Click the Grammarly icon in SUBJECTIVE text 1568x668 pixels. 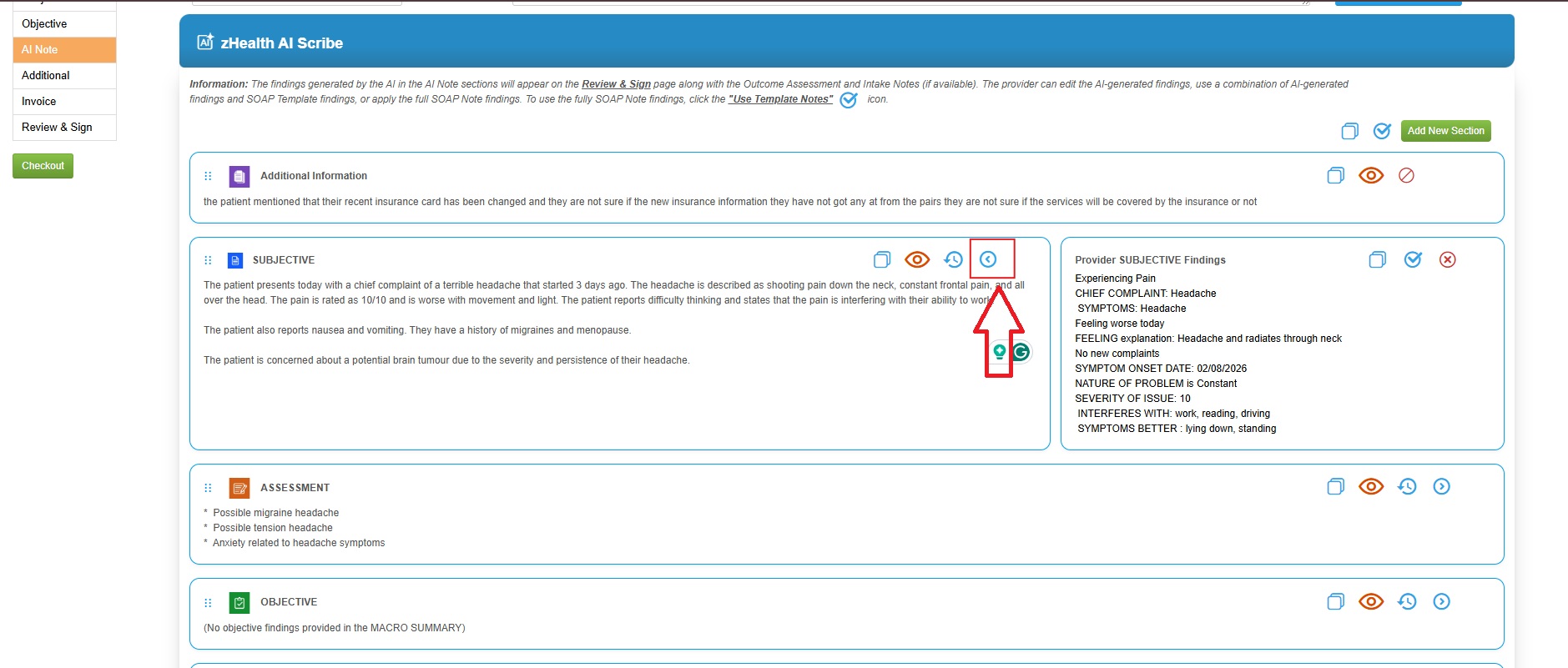[x=1021, y=352]
